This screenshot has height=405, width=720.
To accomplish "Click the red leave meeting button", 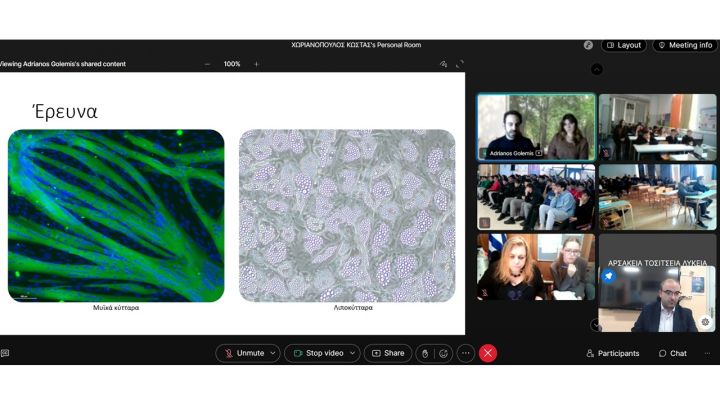I will coord(488,353).
